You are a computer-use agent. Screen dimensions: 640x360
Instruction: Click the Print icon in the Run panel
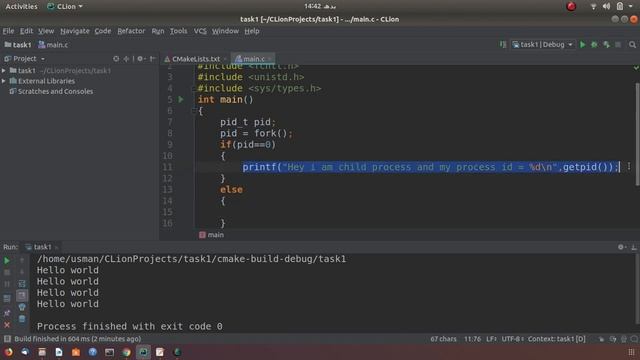click(22, 307)
